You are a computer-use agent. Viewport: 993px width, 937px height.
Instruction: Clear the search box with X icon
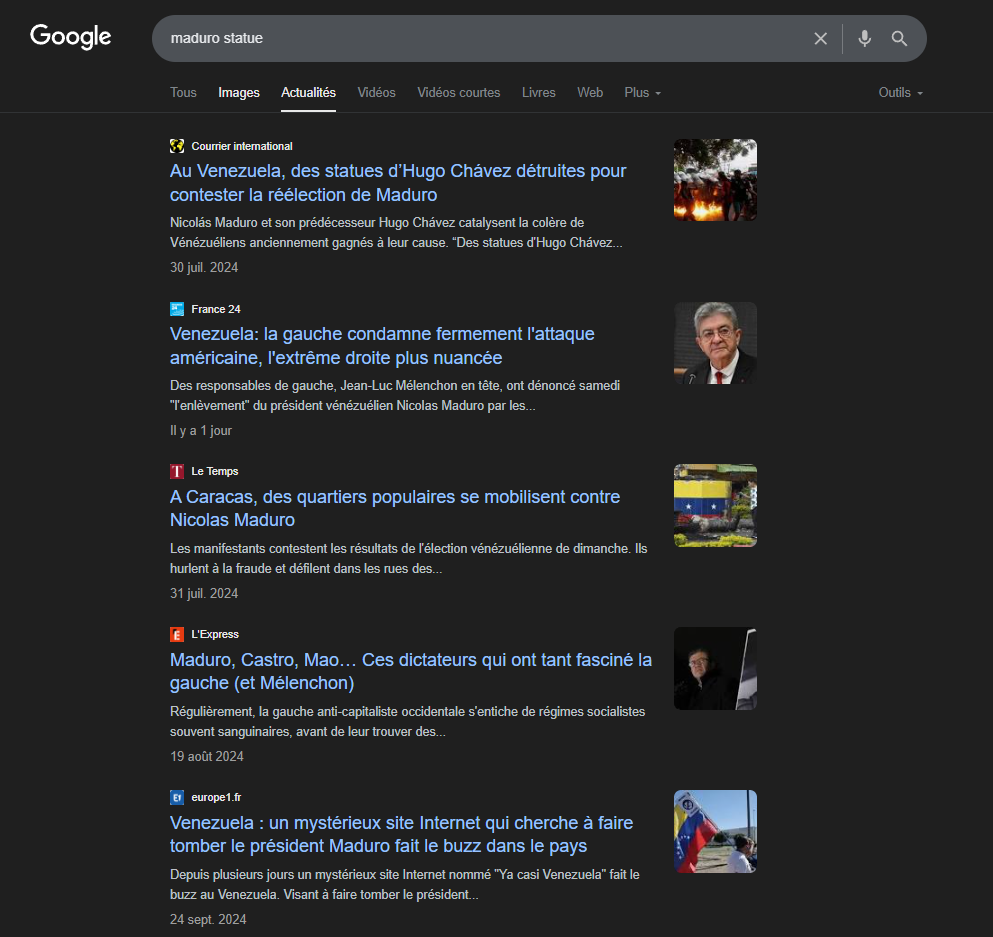point(820,39)
